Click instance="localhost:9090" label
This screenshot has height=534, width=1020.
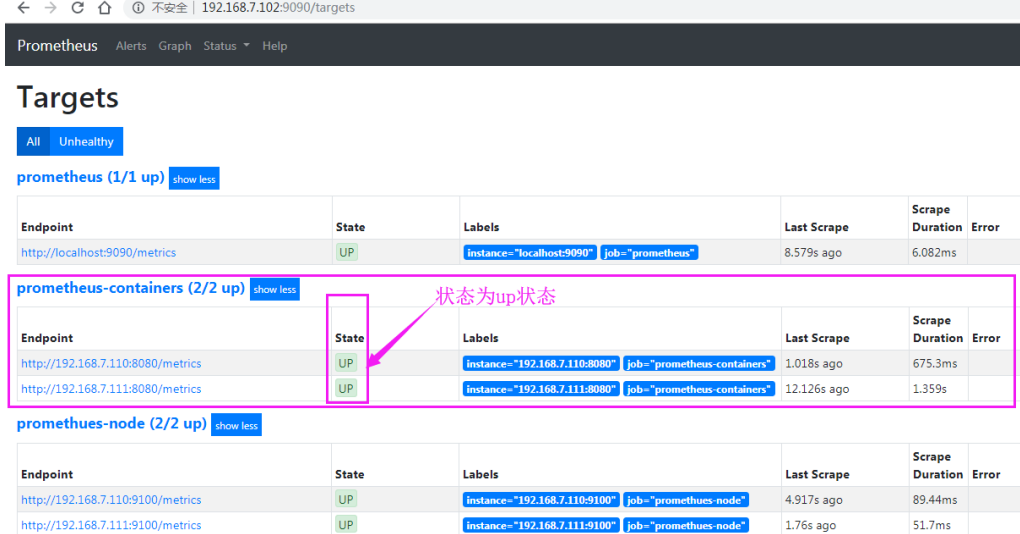pyautogui.click(x=530, y=253)
